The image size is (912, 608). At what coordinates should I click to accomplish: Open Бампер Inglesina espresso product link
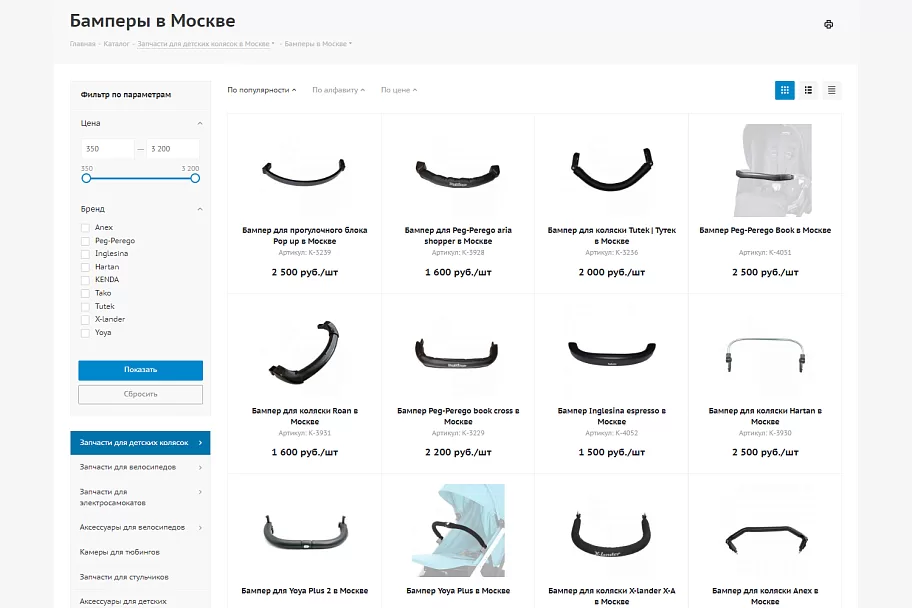[612, 416]
